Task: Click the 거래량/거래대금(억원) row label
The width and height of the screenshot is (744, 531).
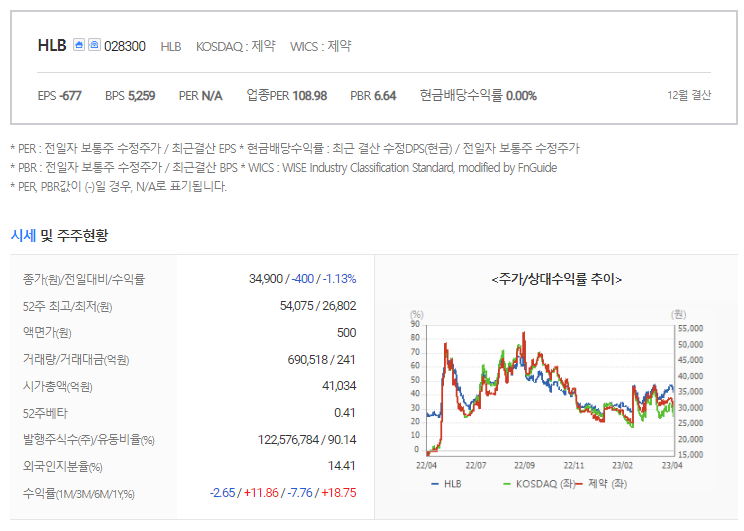Action: (x=76, y=360)
